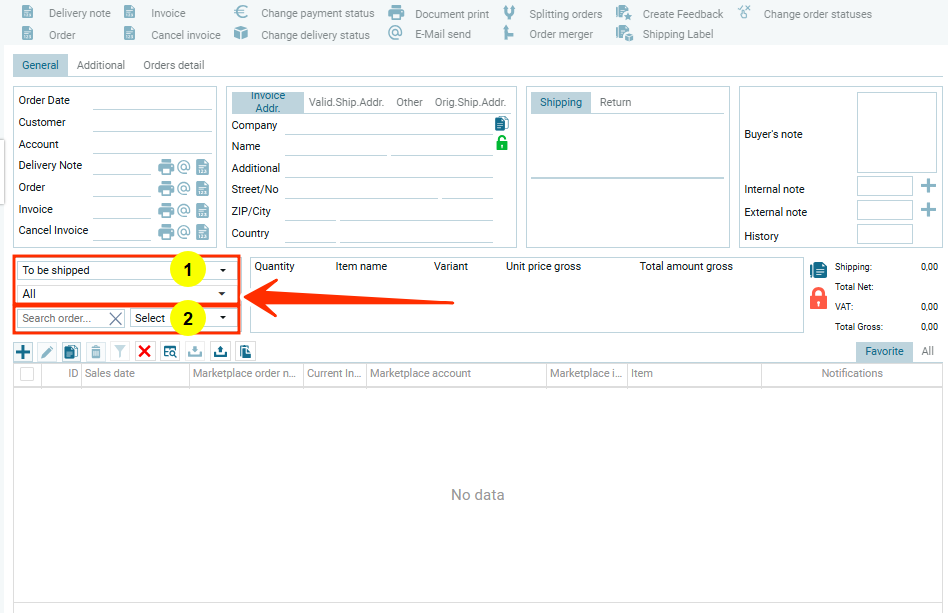Click into the Search order input field
The width and height of the screenshot is (948, 613).
tap(62, 318)
